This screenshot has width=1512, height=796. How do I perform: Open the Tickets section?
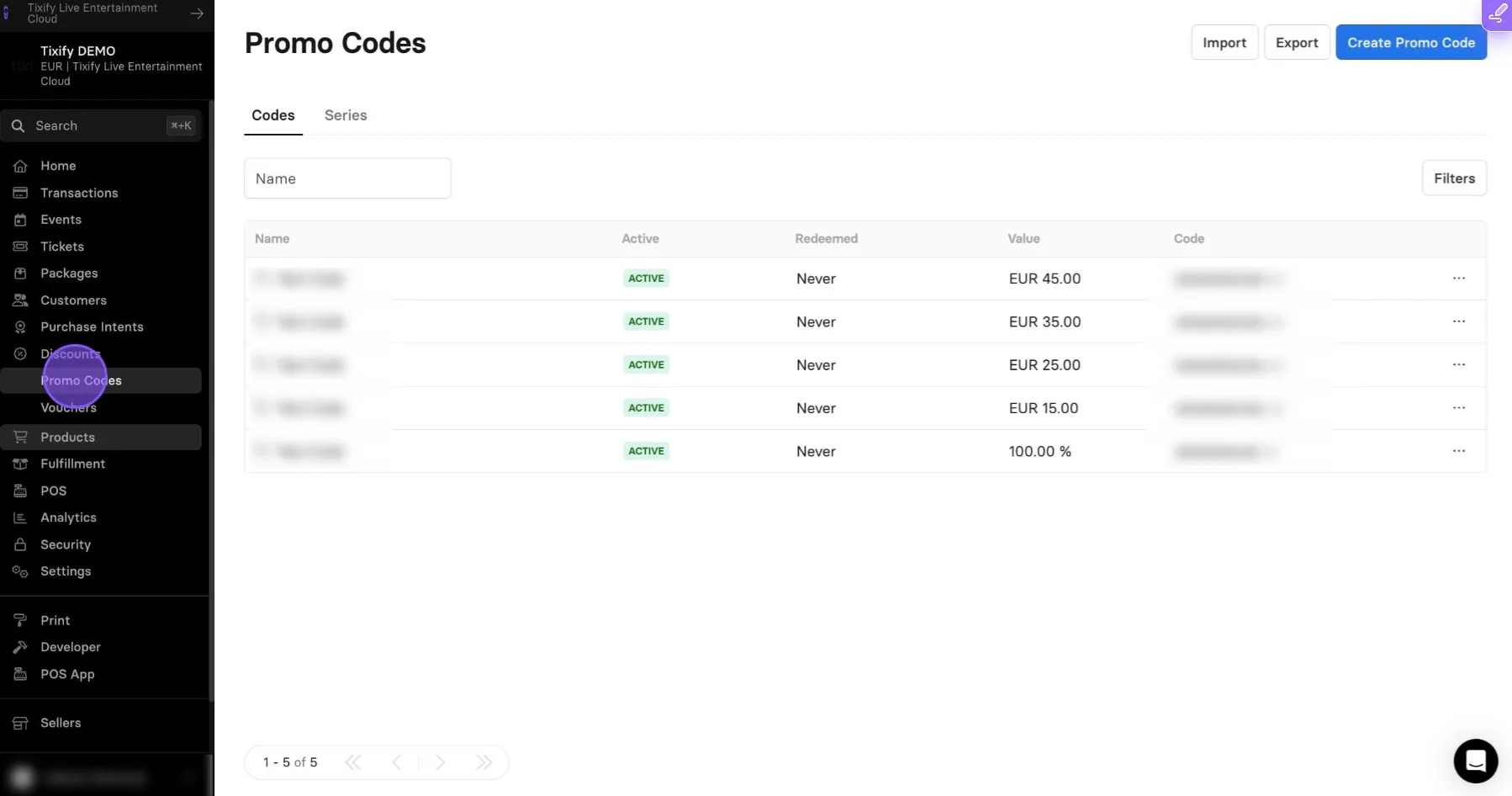click(101, 247)
